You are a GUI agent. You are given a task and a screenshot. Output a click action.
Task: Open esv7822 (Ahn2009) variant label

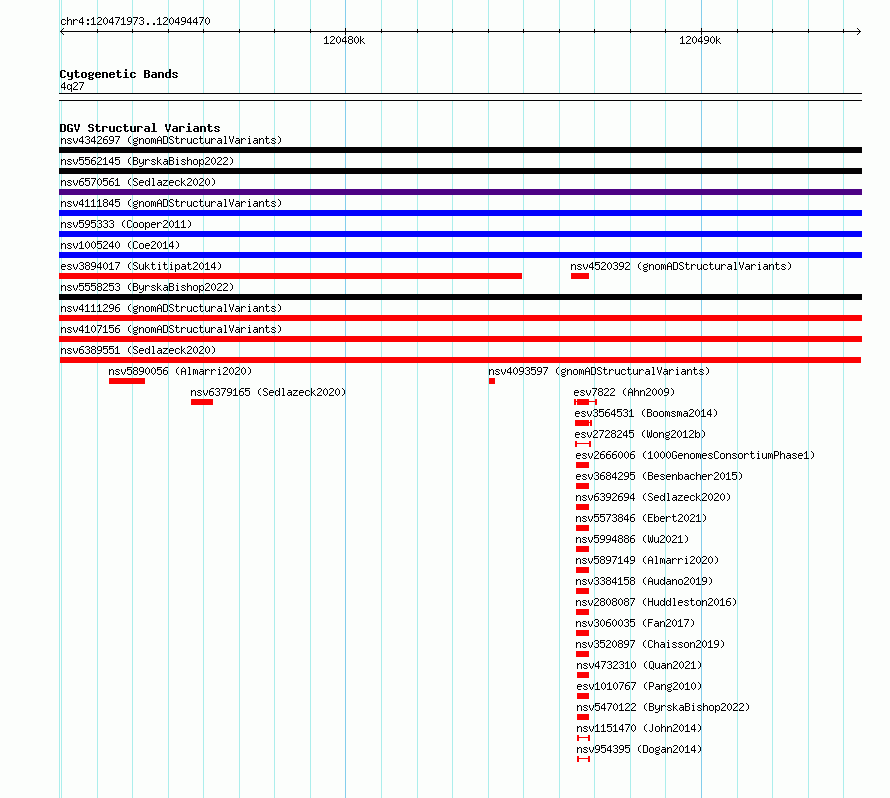point(624,392)
